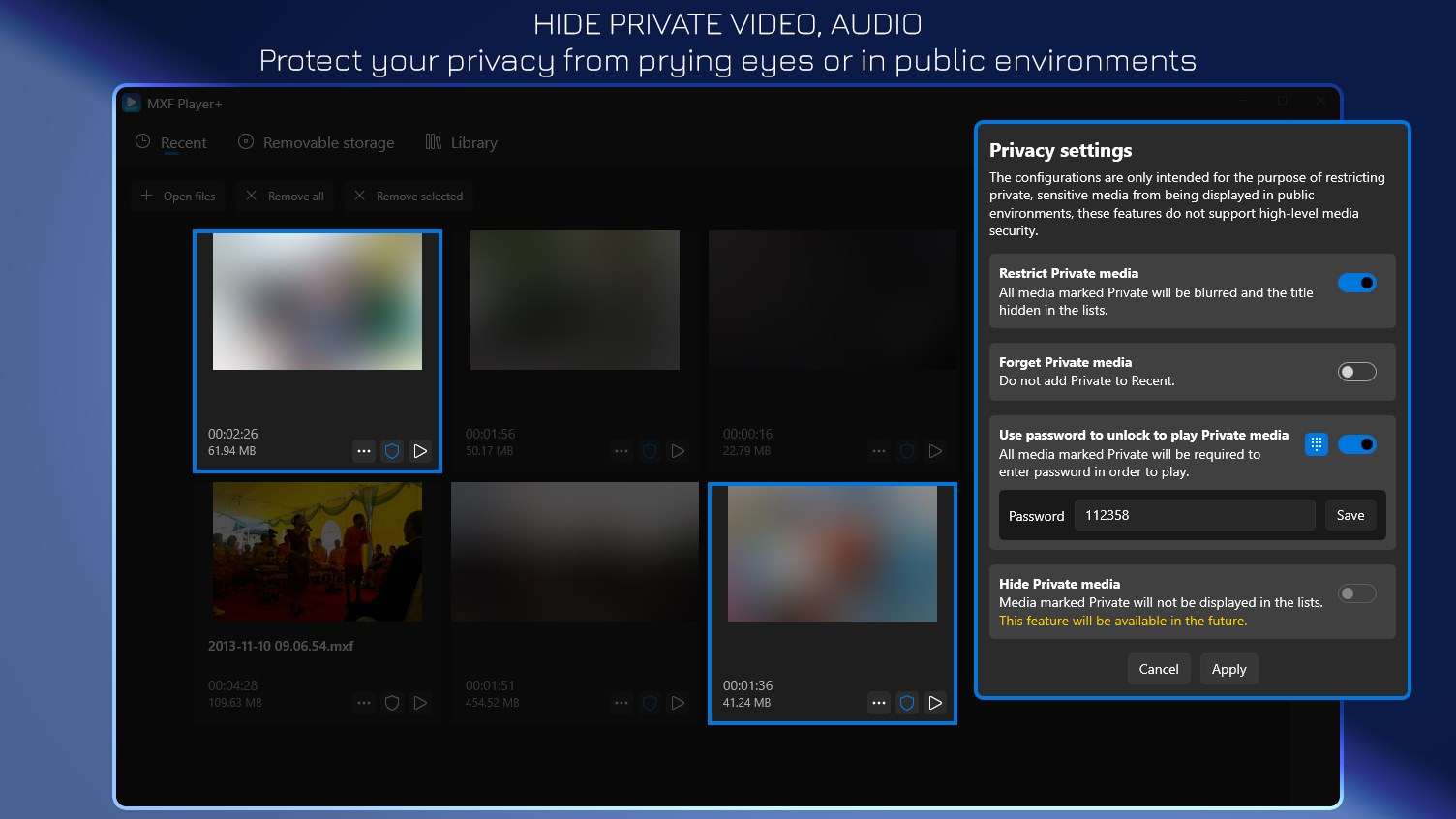Play the 00:04:28 video
This screenshot has width=1456, height=819.
420,703
